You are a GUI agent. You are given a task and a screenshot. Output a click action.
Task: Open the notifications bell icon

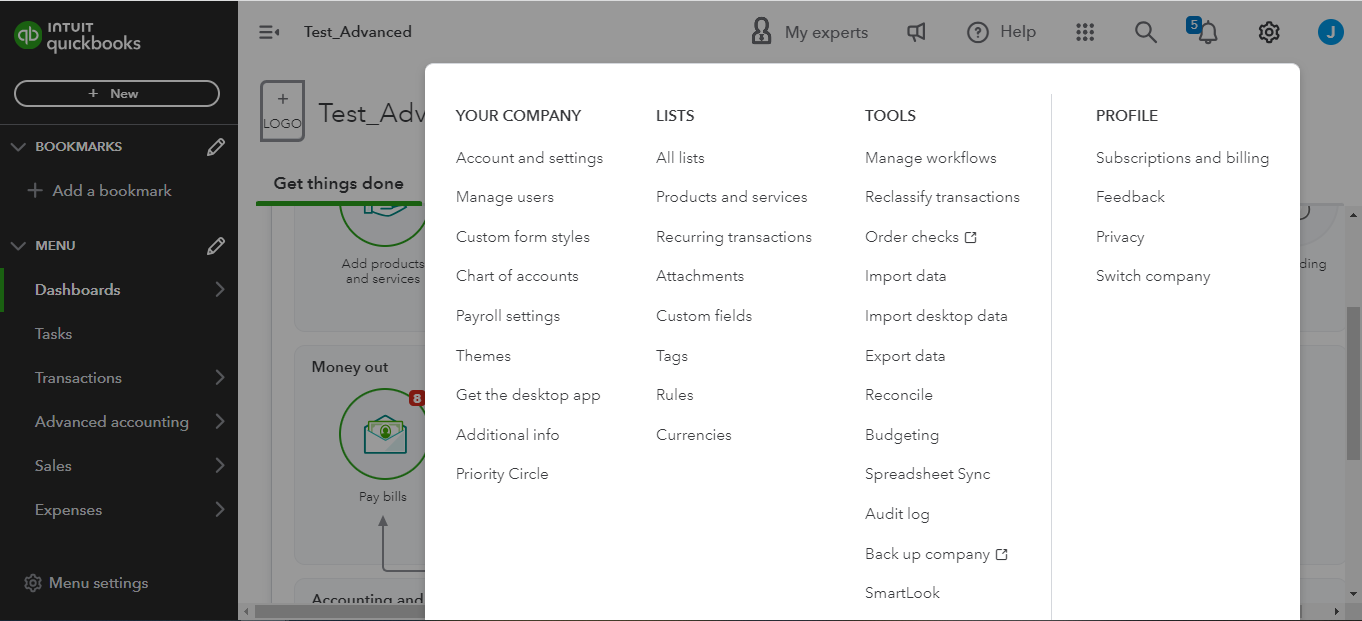point(1207,32)
